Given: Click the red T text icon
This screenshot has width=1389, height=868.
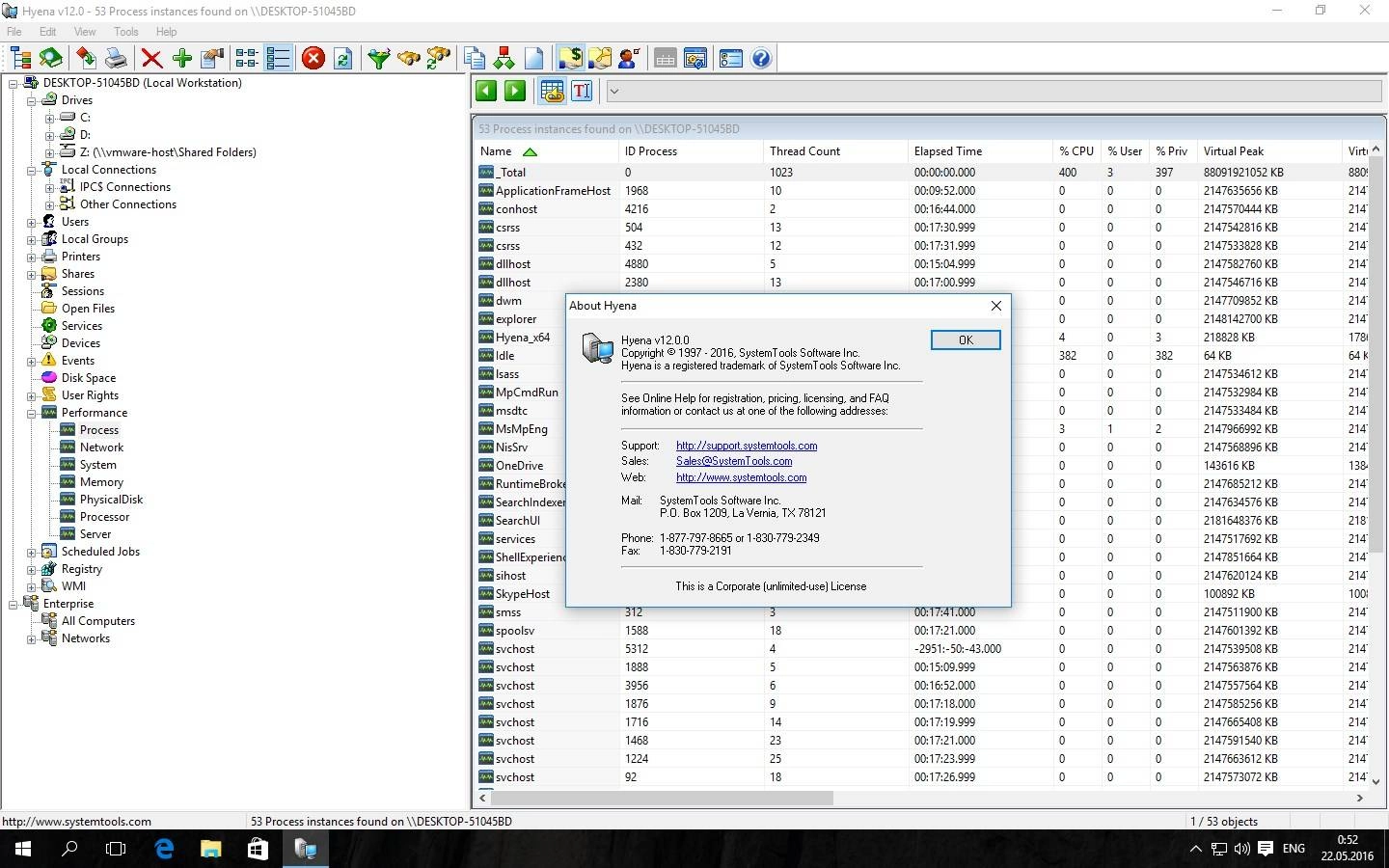Looking at the screenshot, I should click(x=582, y=92).
